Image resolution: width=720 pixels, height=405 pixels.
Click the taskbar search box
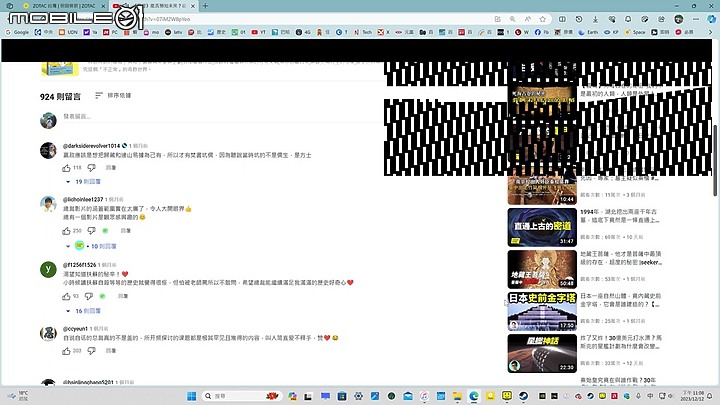pyautogui.click(x=241, y=396)
